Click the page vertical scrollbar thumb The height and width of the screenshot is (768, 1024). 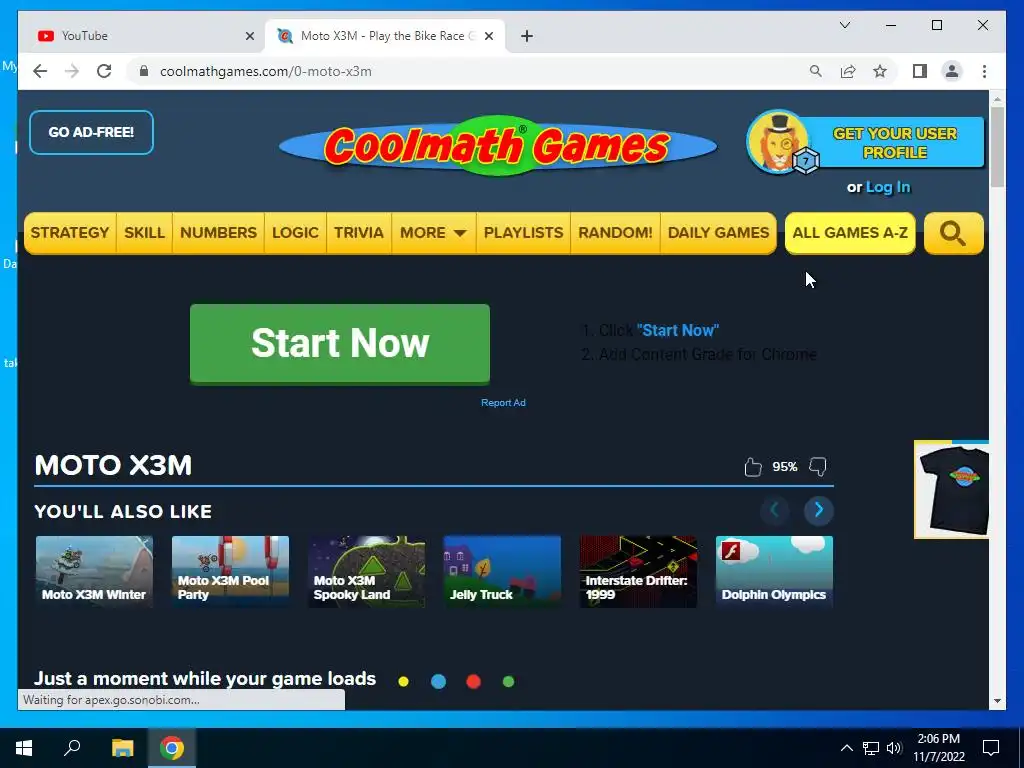coord(997,147)
